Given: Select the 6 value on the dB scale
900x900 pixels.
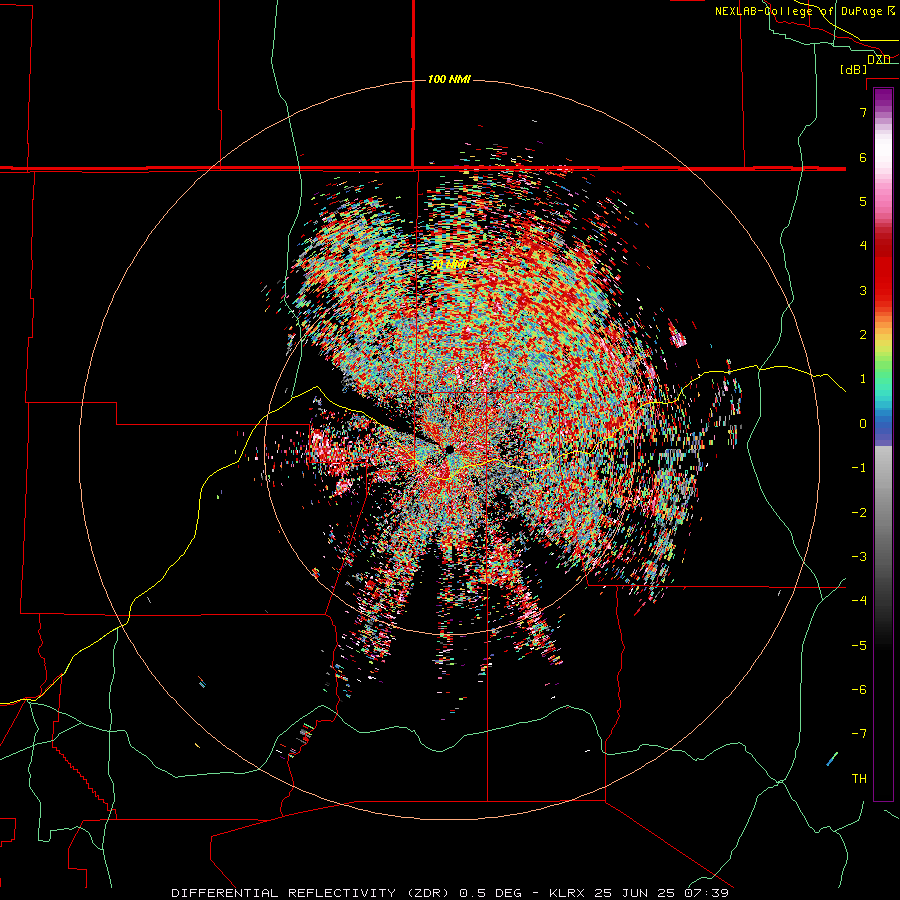Looking at the screenshot, I should [863, 157].
